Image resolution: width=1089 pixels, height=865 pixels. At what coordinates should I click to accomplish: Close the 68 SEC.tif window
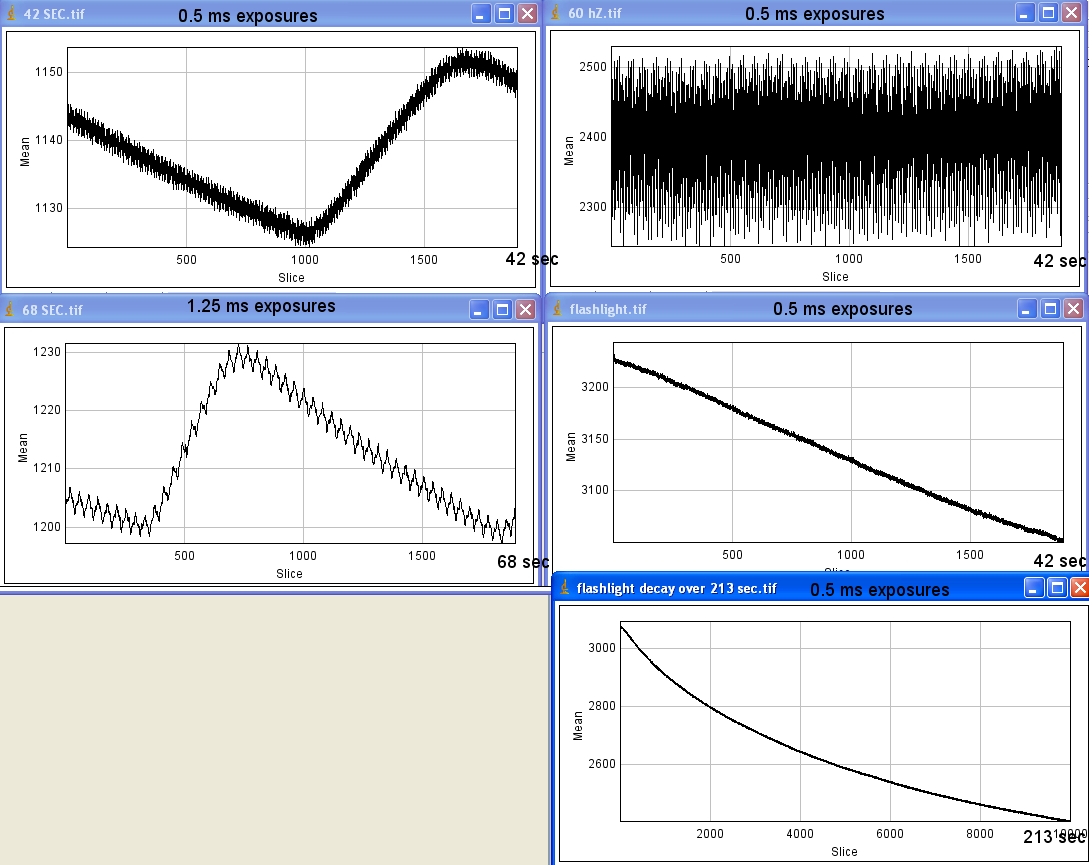pyautogui.click(x=527, y=309)
